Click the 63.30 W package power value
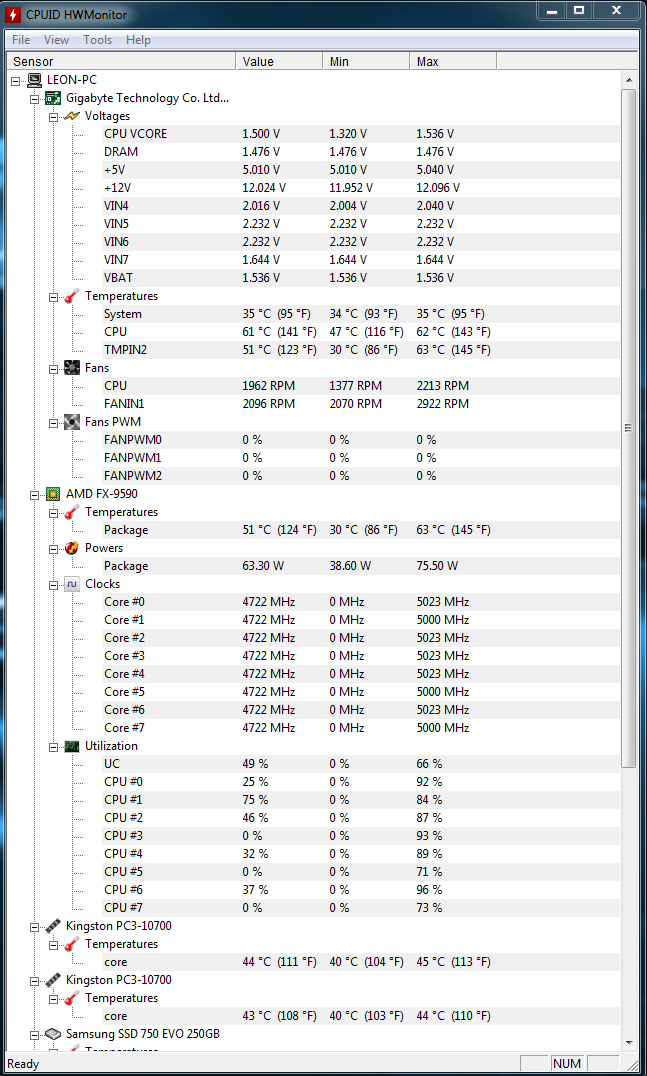647x1076 pixels. pyautogui.click(x=263, y=566)
